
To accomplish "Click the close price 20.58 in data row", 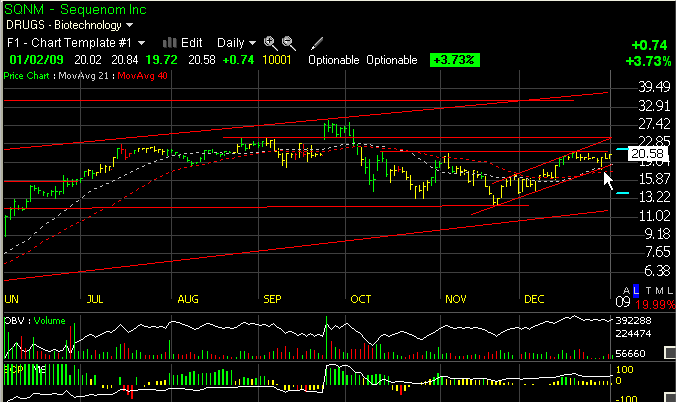I will [x=202, y=60].
